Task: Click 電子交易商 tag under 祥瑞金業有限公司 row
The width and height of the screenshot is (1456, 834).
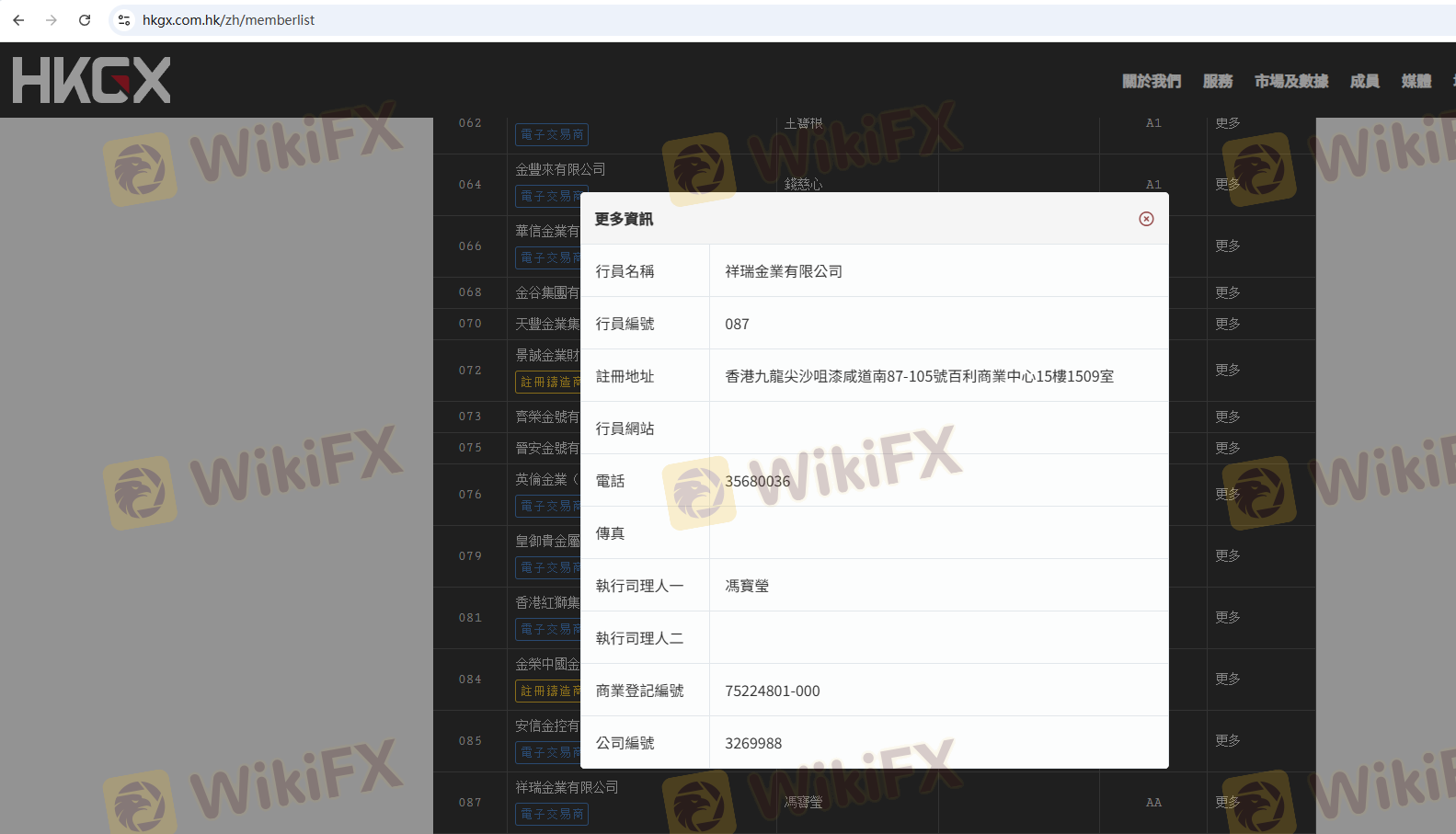Action: coord(551,814)
